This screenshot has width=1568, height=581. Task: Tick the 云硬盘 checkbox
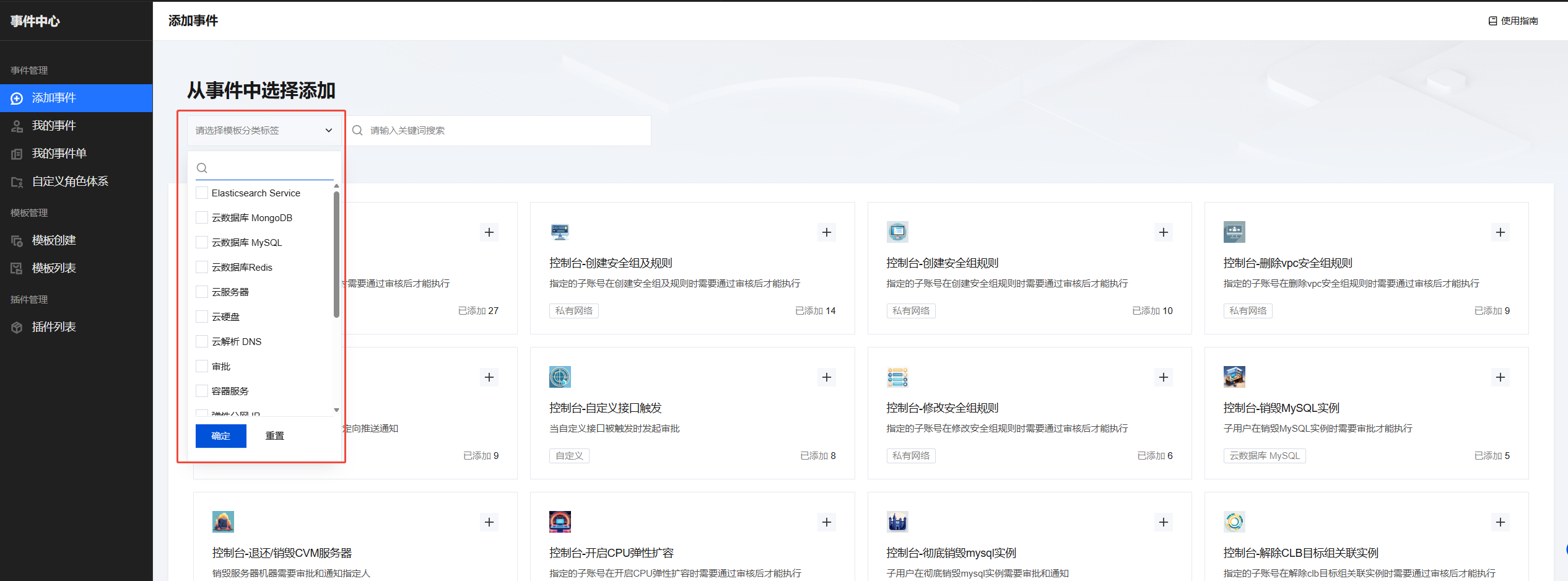(x=202, y=317)
